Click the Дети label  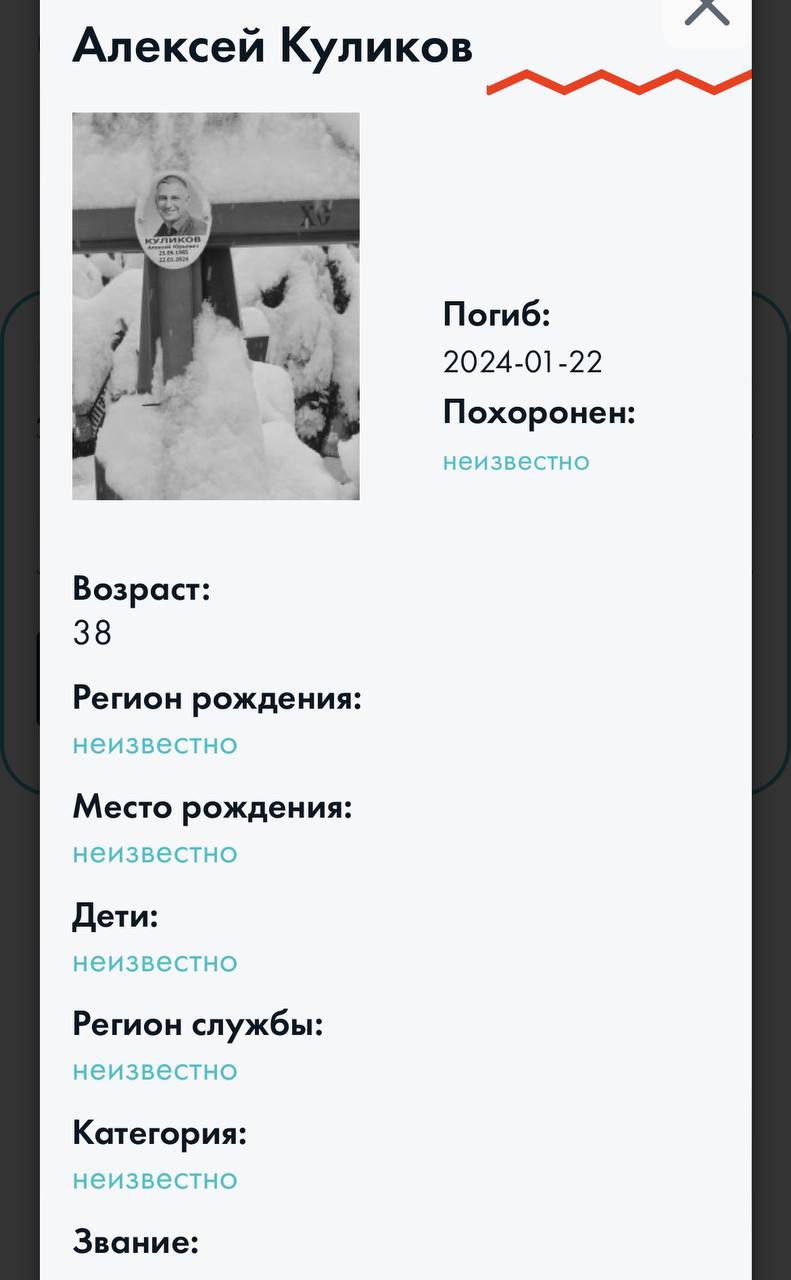tap(115, 917)
